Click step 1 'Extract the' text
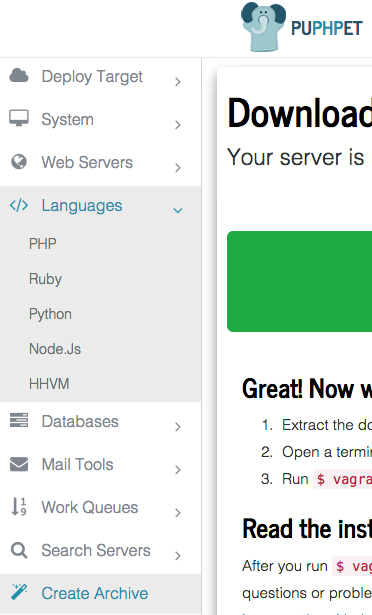The width and height of the screenshot is (372, 615). click(326, 425)
